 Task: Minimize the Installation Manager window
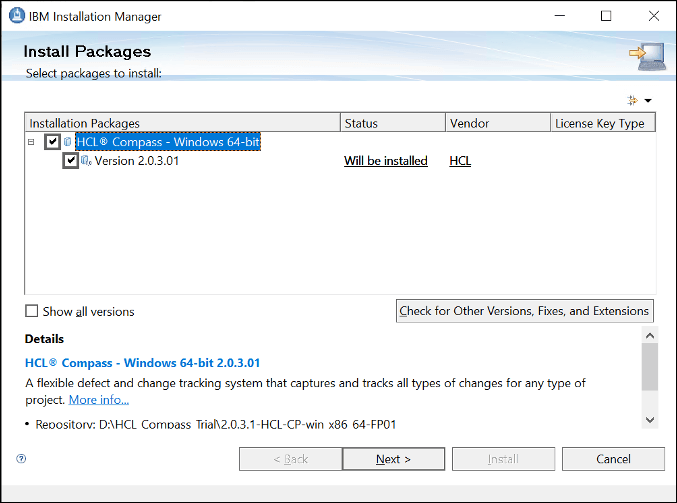coord(560,16)
